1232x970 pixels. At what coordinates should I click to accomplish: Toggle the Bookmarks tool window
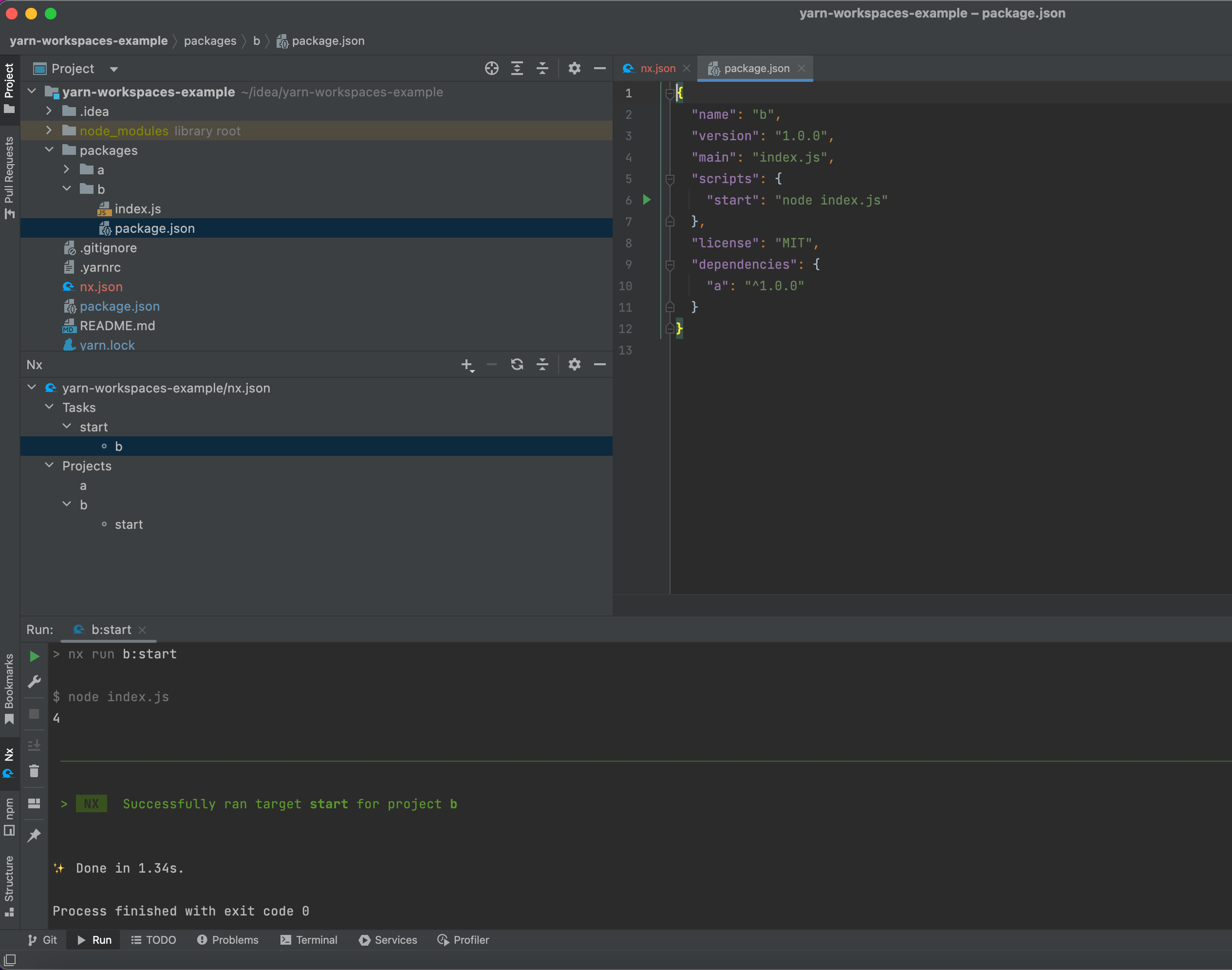tap(9, 689)
